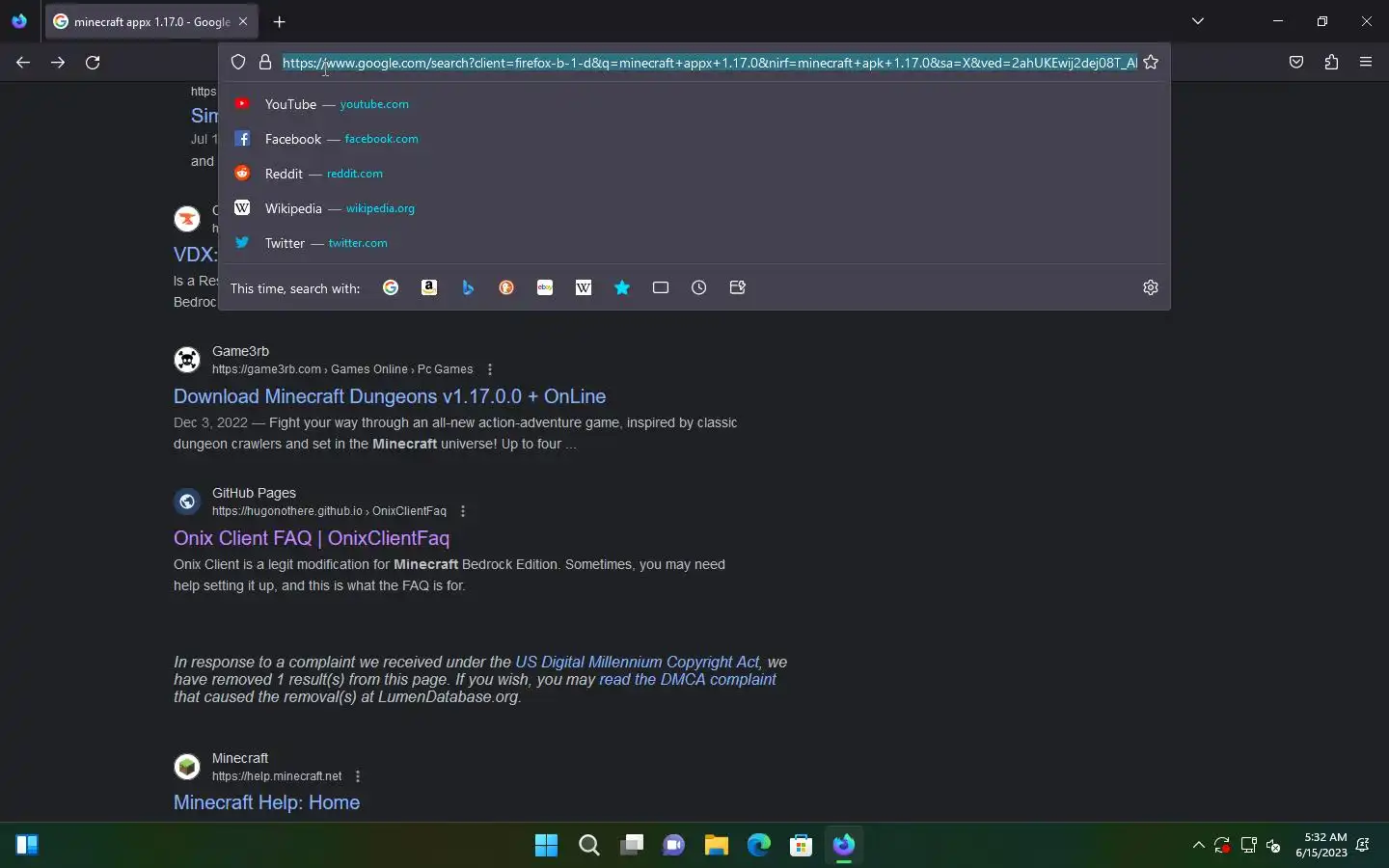This screenshot has height=868, width=1389.
Task: Launch Microsoft Edge from taskbar
Action: click(x=758, y=846)
